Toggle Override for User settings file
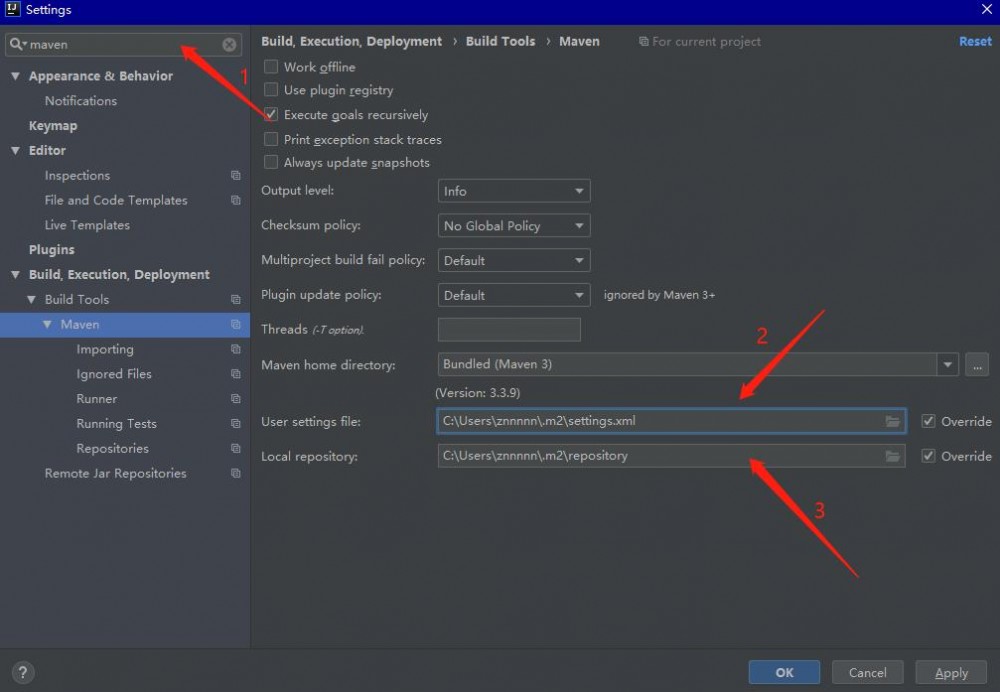Viewport: 1000px width, 692px height. (x=929, y=422)
